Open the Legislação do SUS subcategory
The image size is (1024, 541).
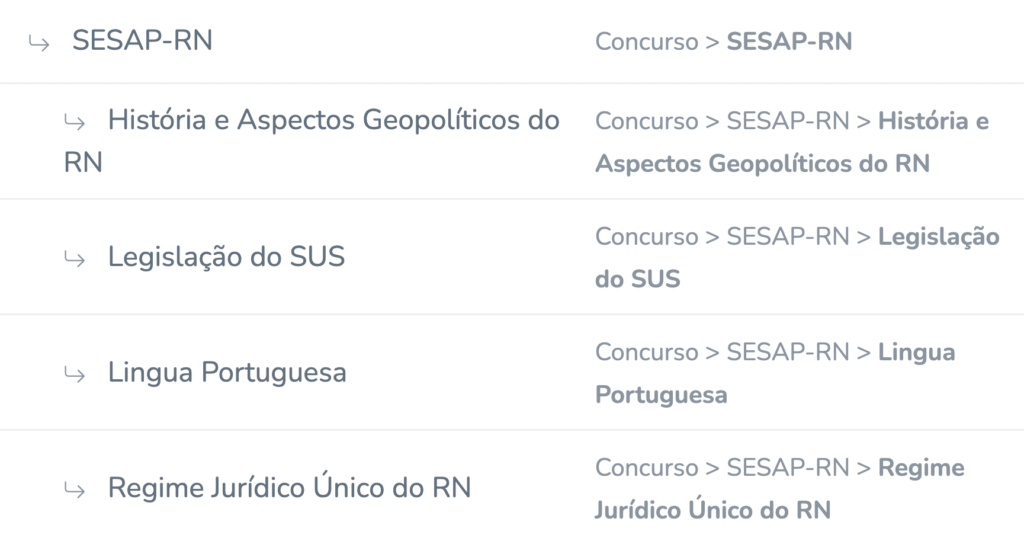coord(226,257)
